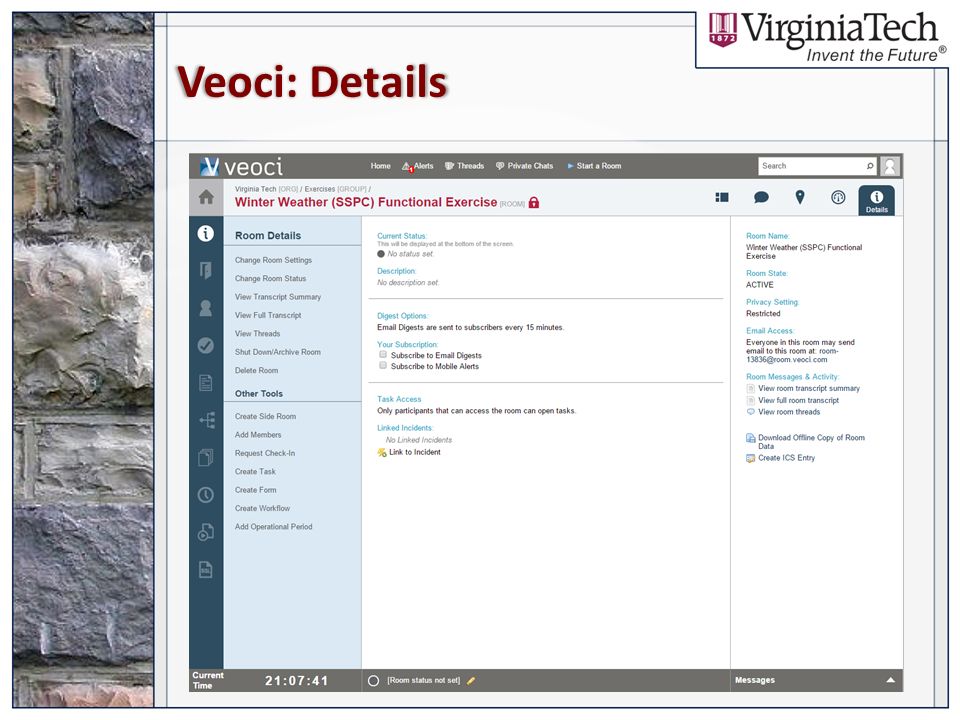Click the Room status not set text

[424, 681]
